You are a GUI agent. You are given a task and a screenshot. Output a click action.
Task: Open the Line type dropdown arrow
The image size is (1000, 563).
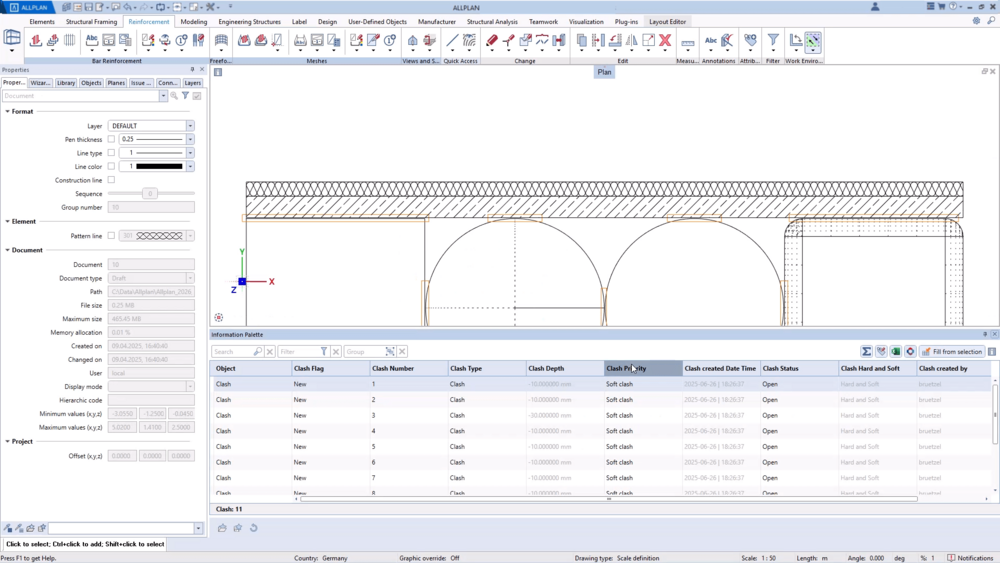[x=190, y=154]
